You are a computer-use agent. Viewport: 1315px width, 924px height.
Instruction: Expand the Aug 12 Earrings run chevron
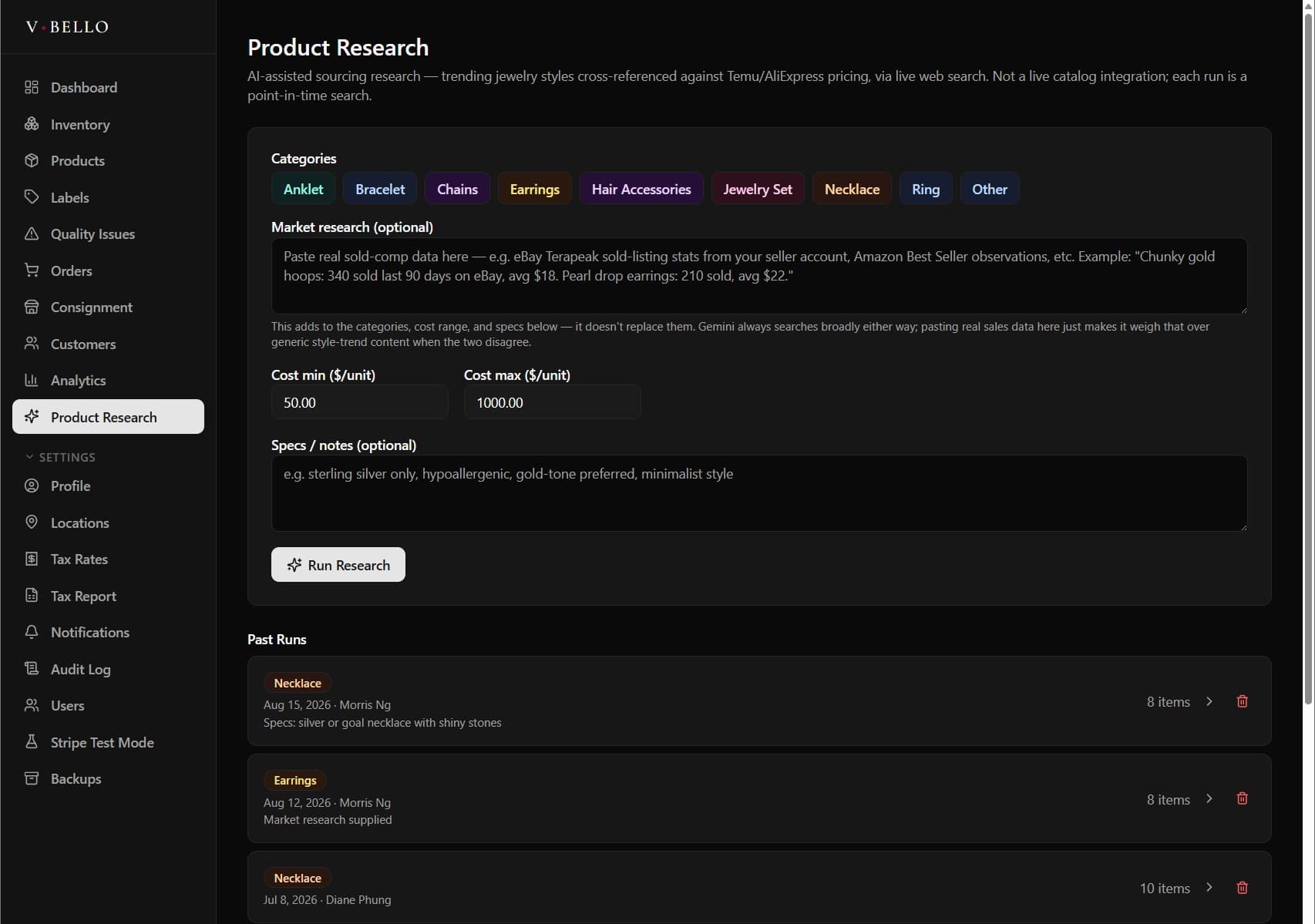[1209, 798]
